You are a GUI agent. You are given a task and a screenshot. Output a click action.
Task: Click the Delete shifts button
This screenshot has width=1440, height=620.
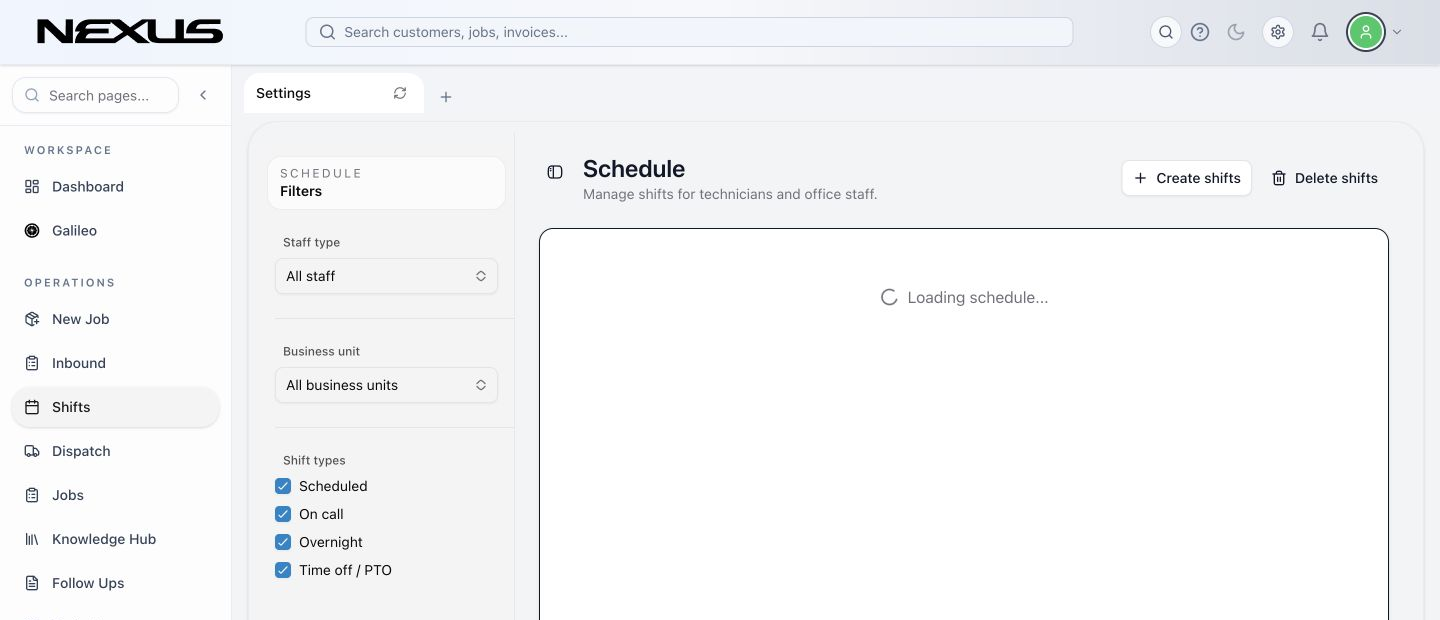pyautogui.click(x=1324, y=178)
